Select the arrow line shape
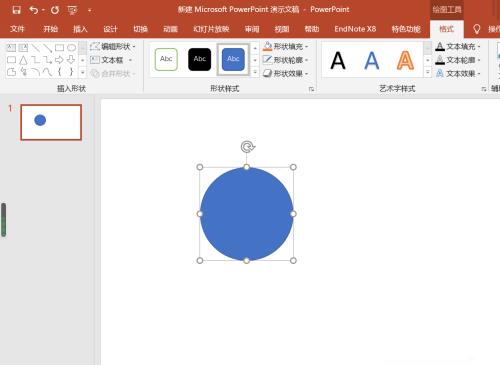Viewport: 500px width, 365px height. 47,48
